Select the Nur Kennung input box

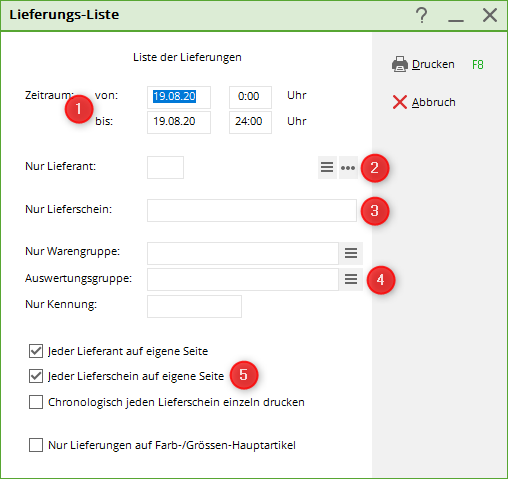point(194,306)
